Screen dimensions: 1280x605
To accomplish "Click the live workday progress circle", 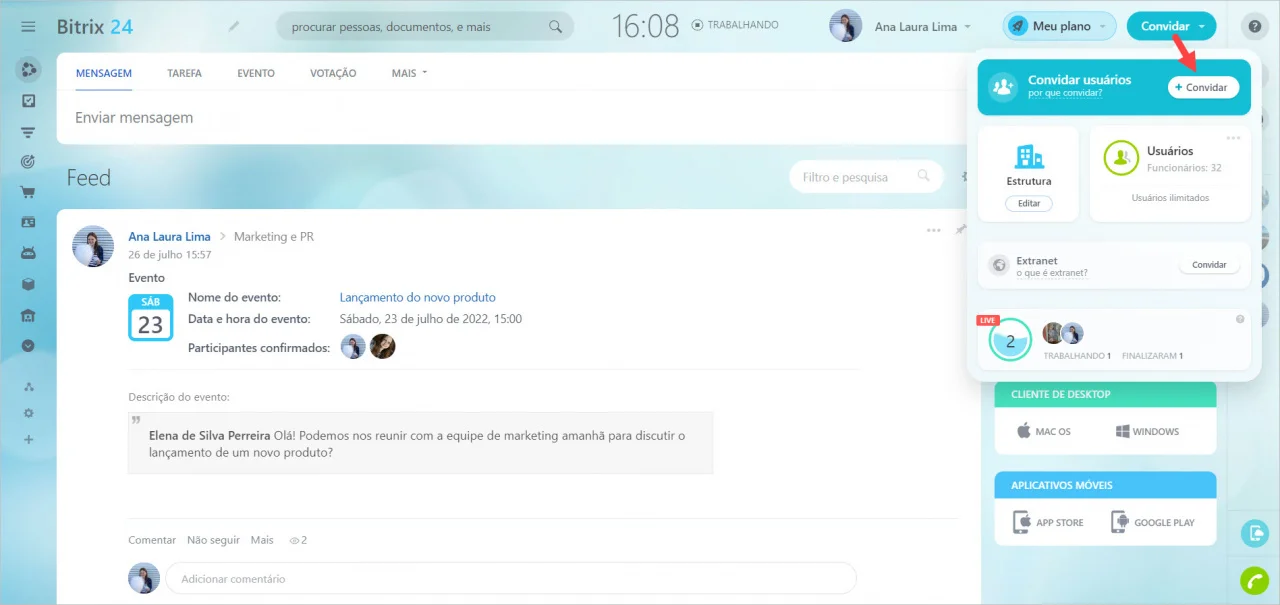I will pos(1009,341).
